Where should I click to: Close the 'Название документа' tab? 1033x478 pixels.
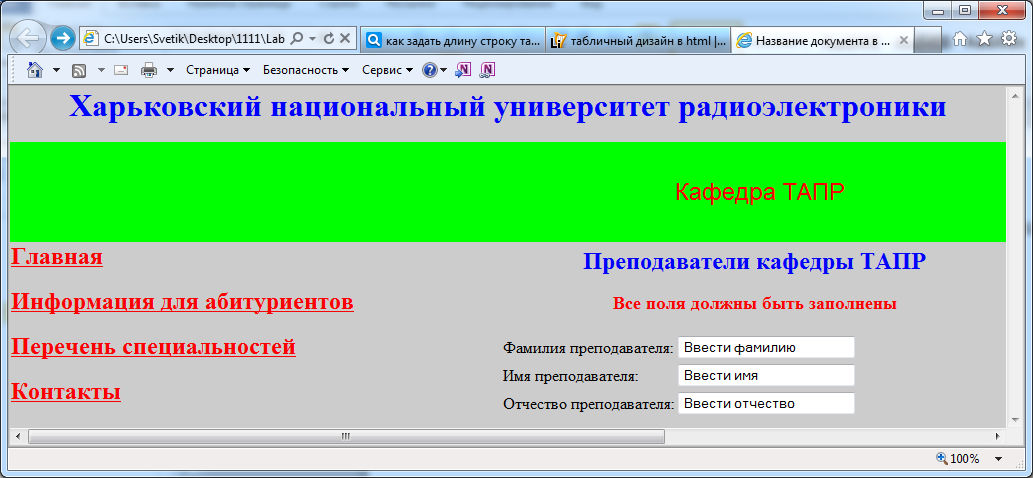[x=904, y=40]
